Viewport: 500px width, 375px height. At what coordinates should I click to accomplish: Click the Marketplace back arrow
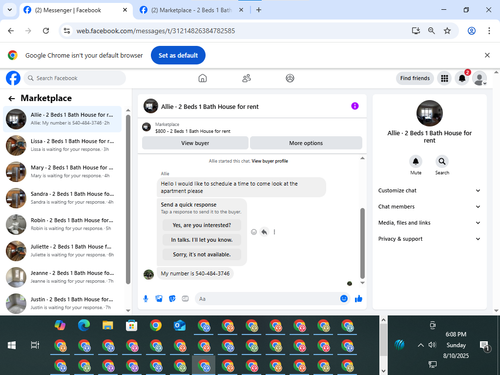click(12, 98)
